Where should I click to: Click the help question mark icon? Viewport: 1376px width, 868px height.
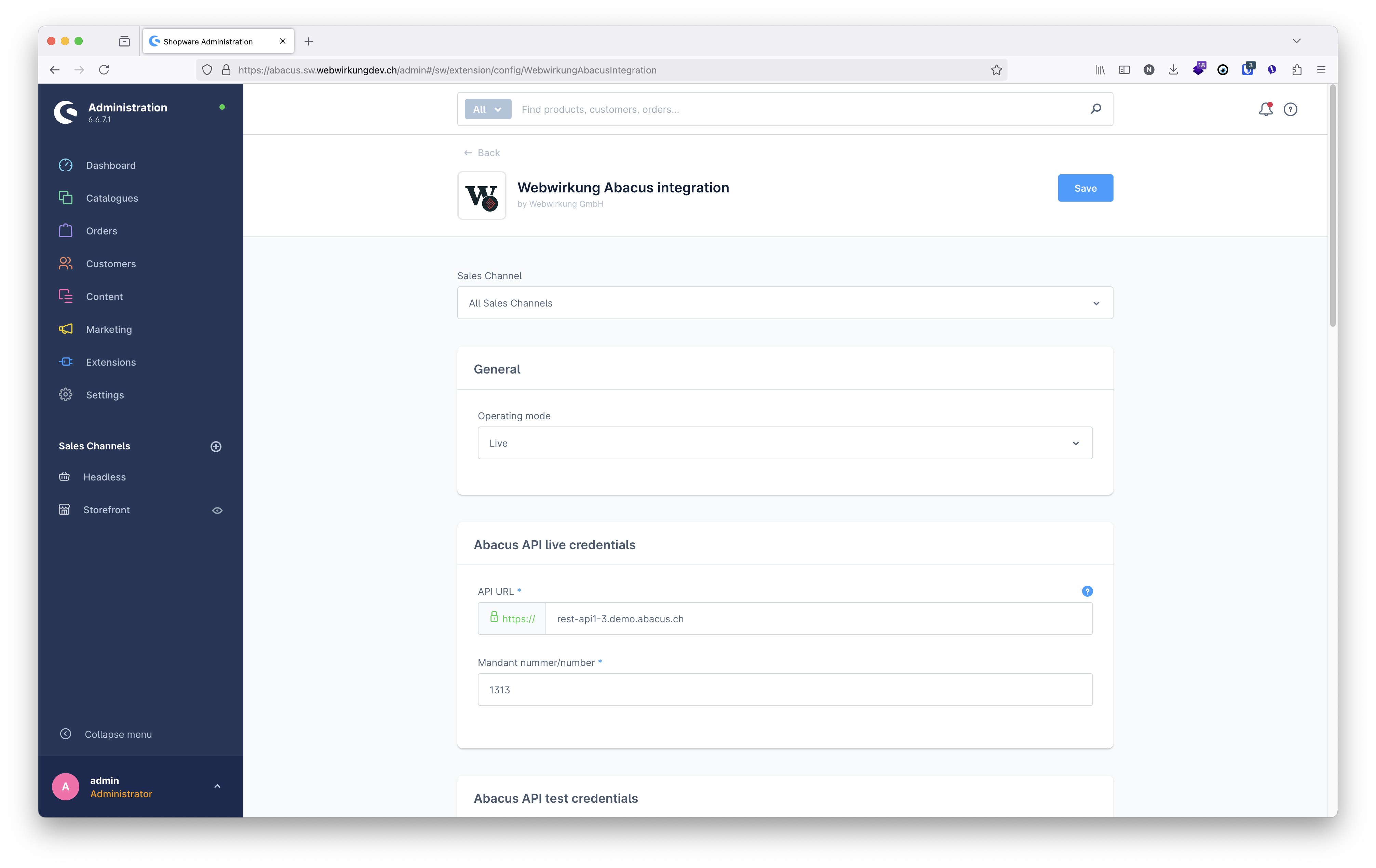click(1290, 109)
